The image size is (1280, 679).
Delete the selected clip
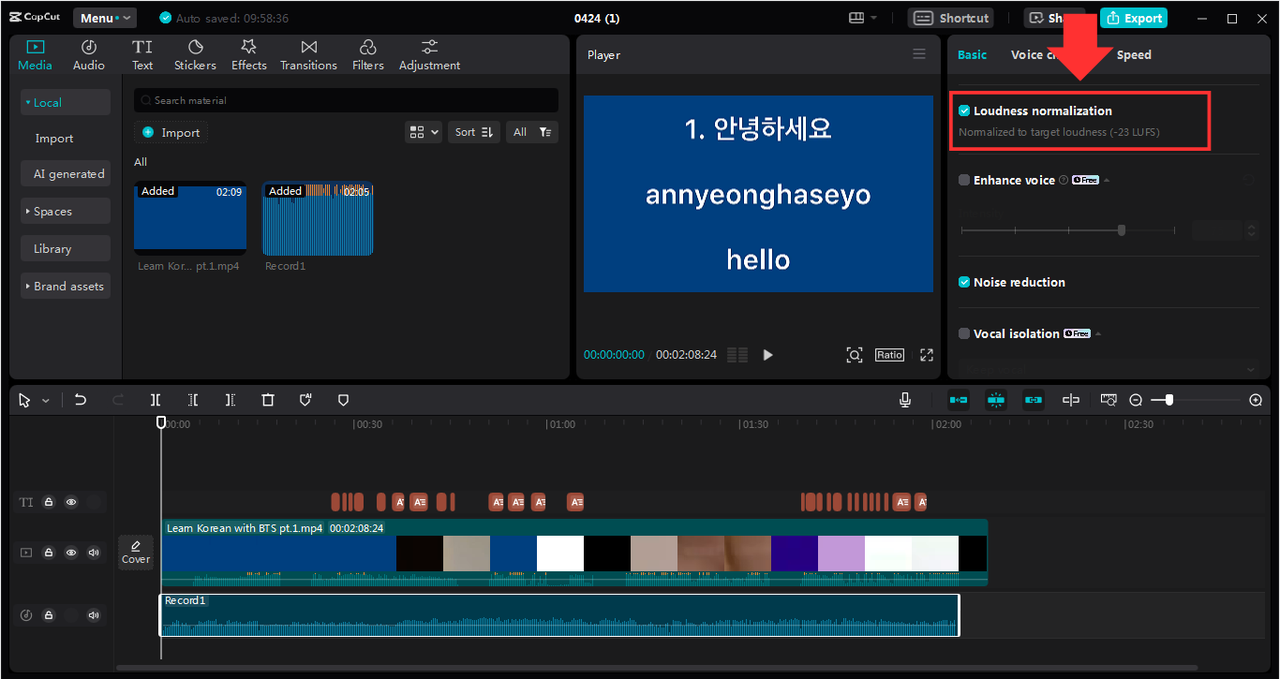tap(268, 400)
